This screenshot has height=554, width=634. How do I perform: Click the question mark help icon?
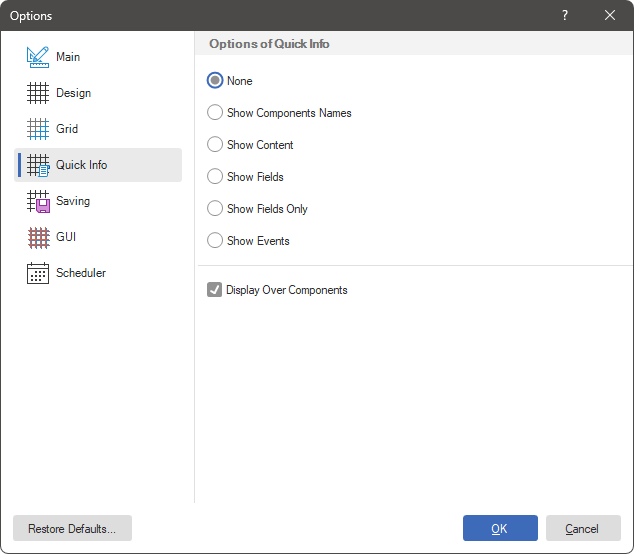564,15
